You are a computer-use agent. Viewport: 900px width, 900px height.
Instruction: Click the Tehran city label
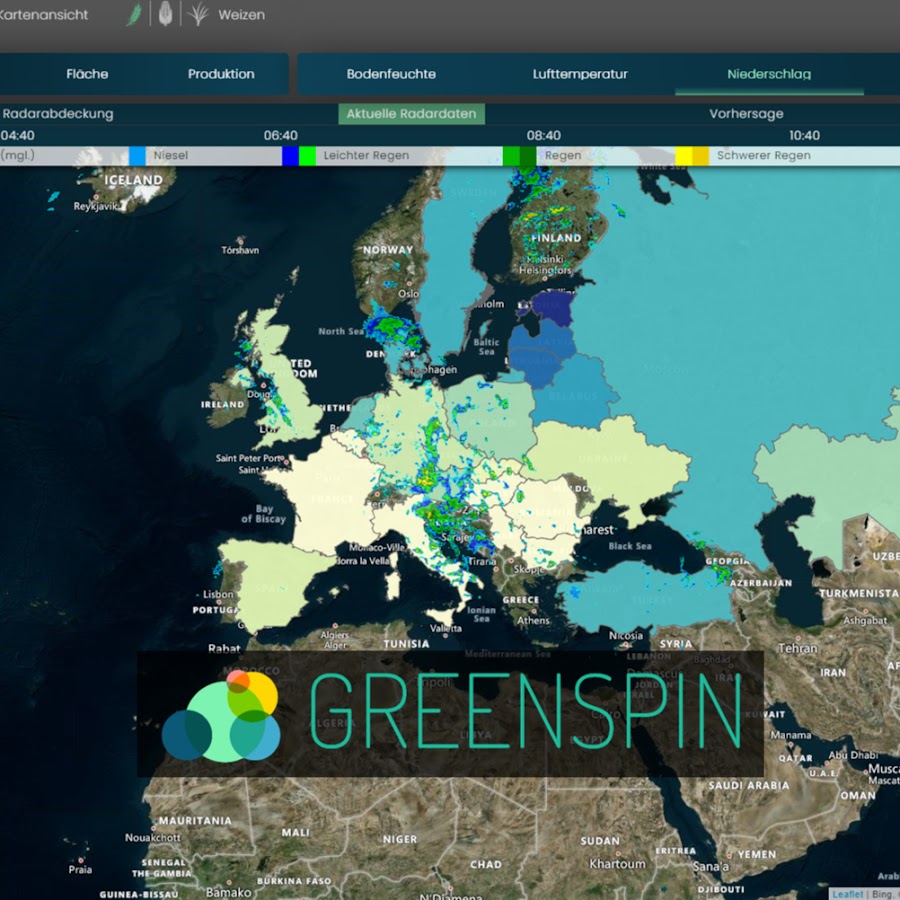(797, 648)
